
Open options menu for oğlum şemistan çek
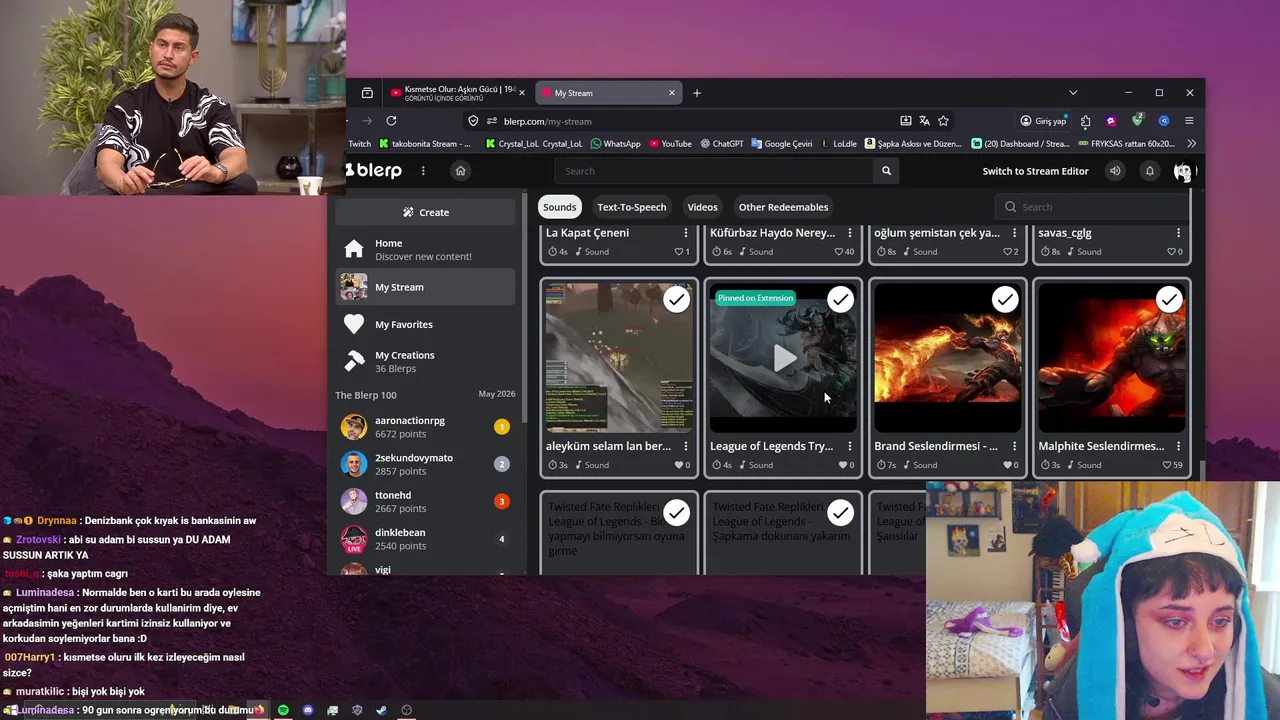(x=1014, y=233)
